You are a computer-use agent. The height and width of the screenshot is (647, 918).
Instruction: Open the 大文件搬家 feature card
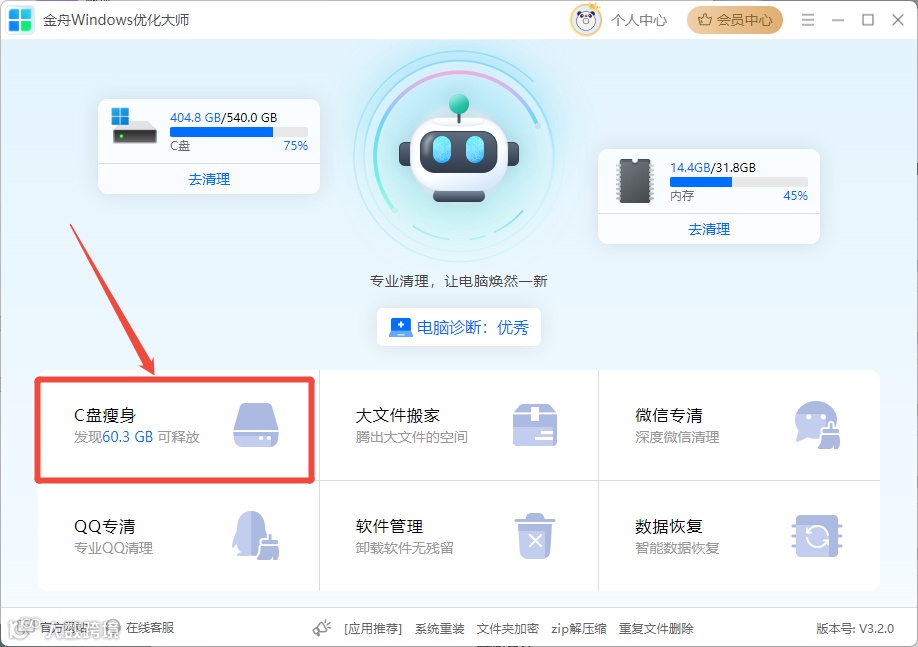tap(459, 425)
